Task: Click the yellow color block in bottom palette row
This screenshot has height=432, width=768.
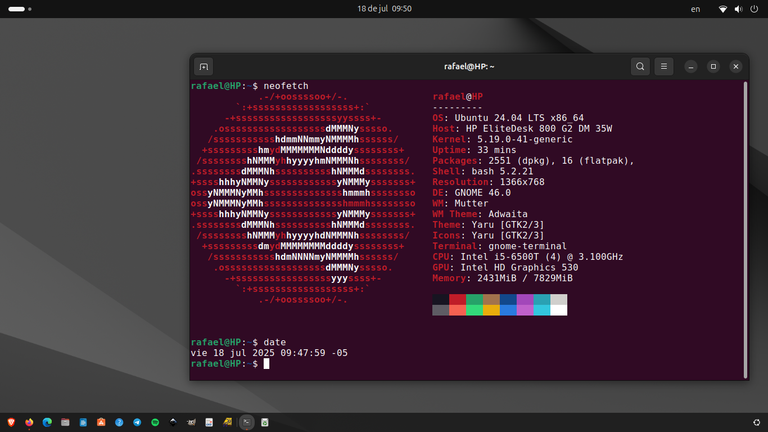Action: coord(491,310)
